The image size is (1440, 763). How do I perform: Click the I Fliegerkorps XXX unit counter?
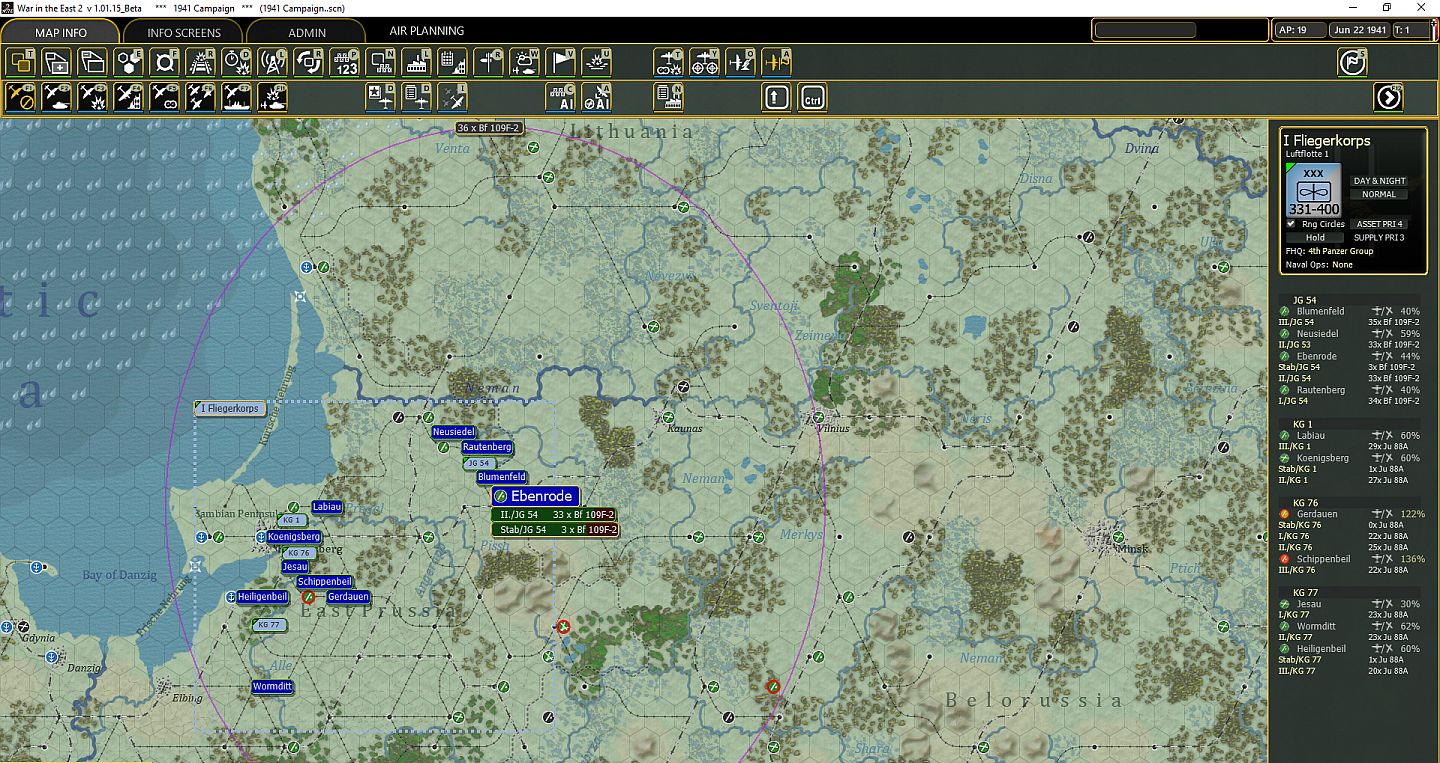click(1314, 190)
